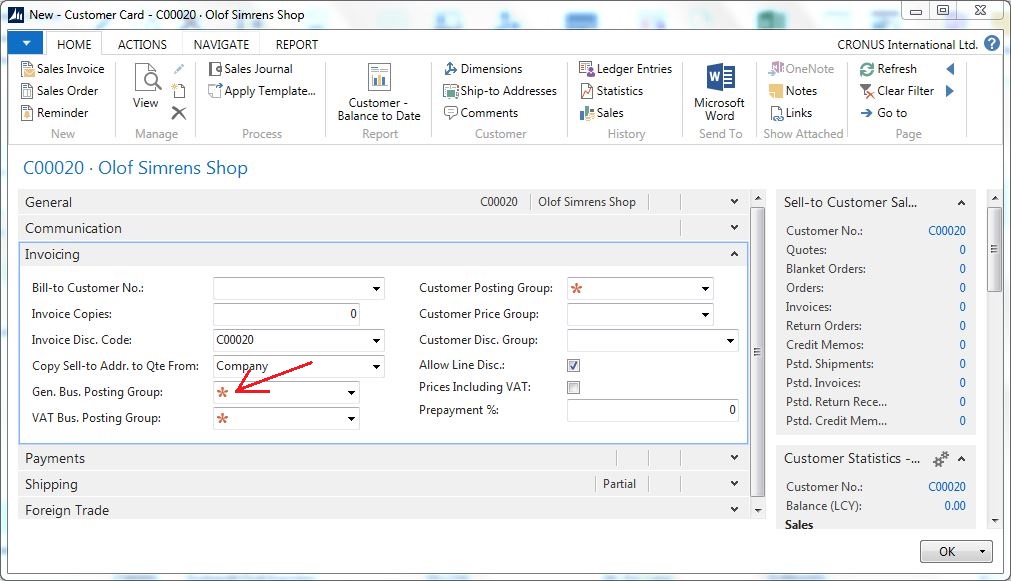Open Copy Sell-to Addr. to Qte From dropdown
Screen dimensions: 1011x581
tap(377, 366)
